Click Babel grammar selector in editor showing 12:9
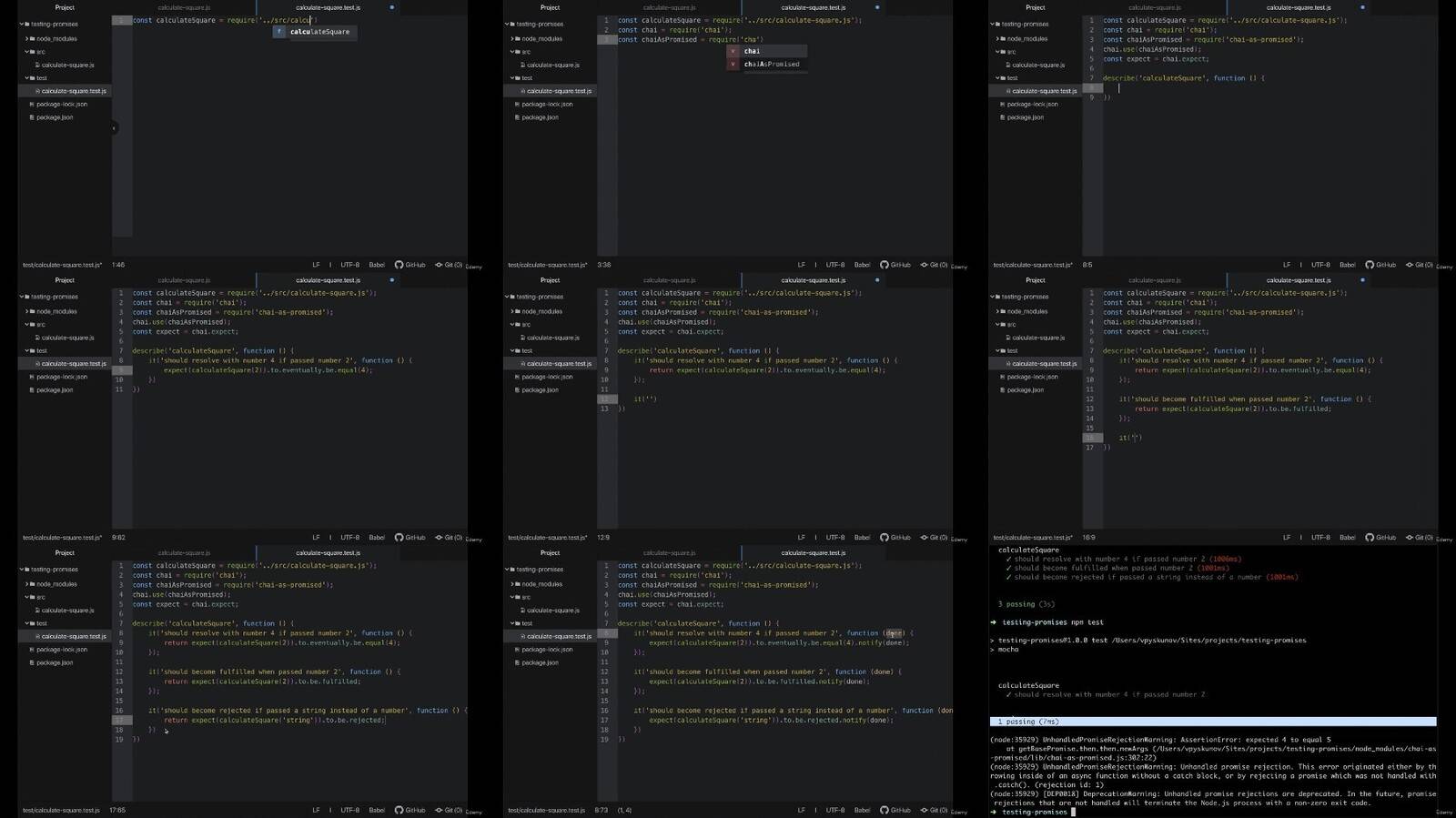 click(862, 538)
